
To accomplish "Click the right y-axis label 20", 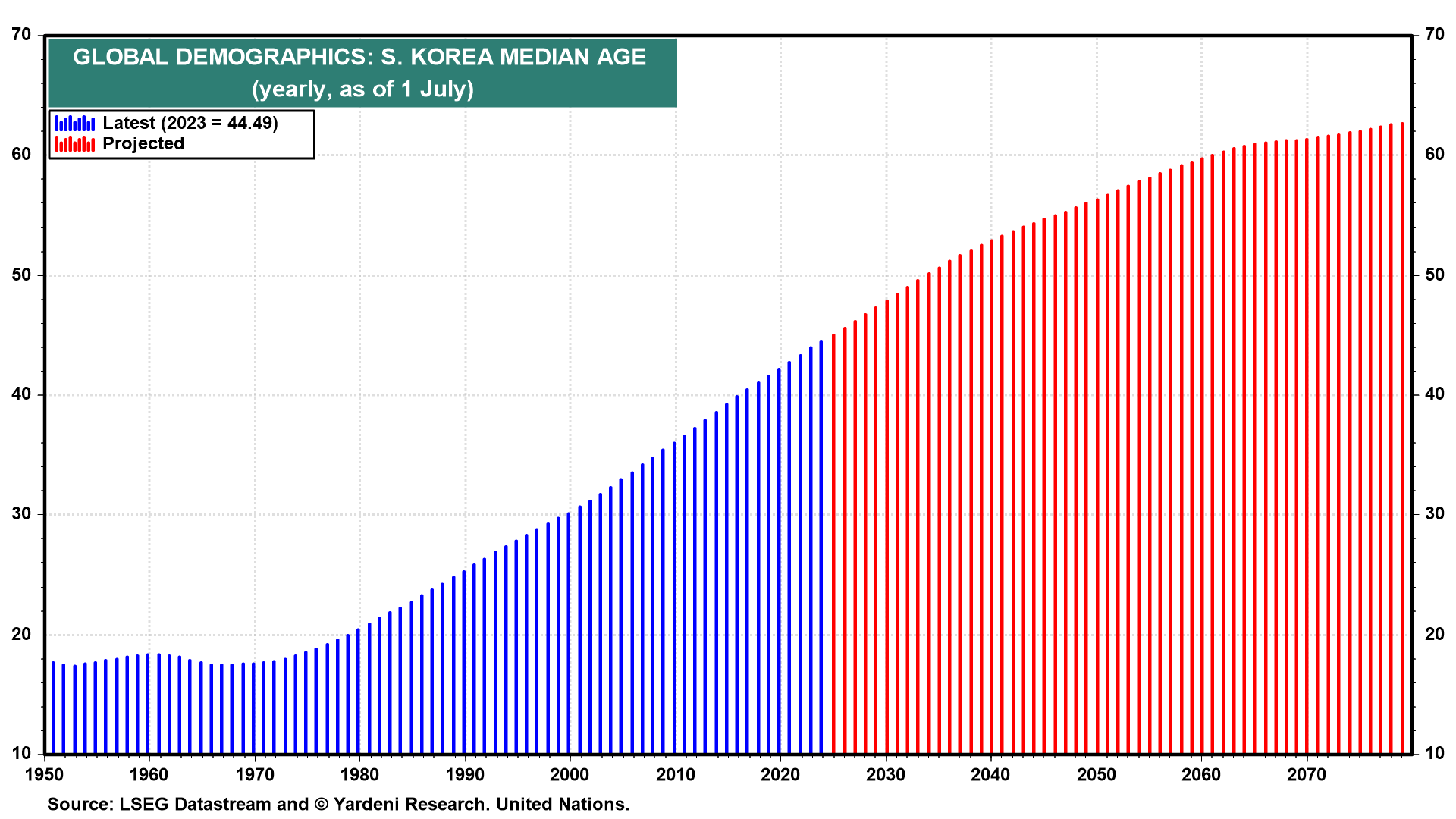I will coord(1435,634).
